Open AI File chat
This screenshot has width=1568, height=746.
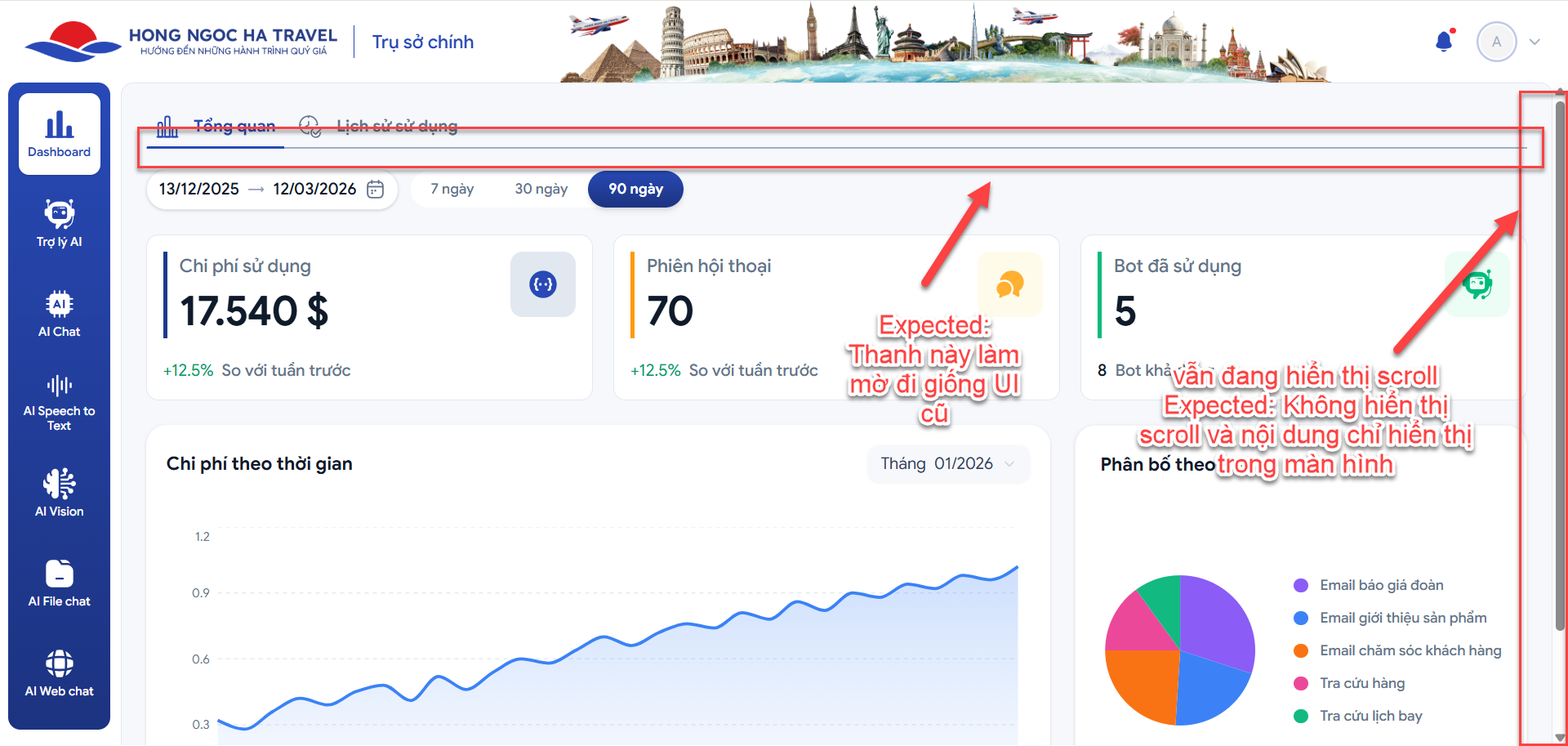[x=59, y=583]
